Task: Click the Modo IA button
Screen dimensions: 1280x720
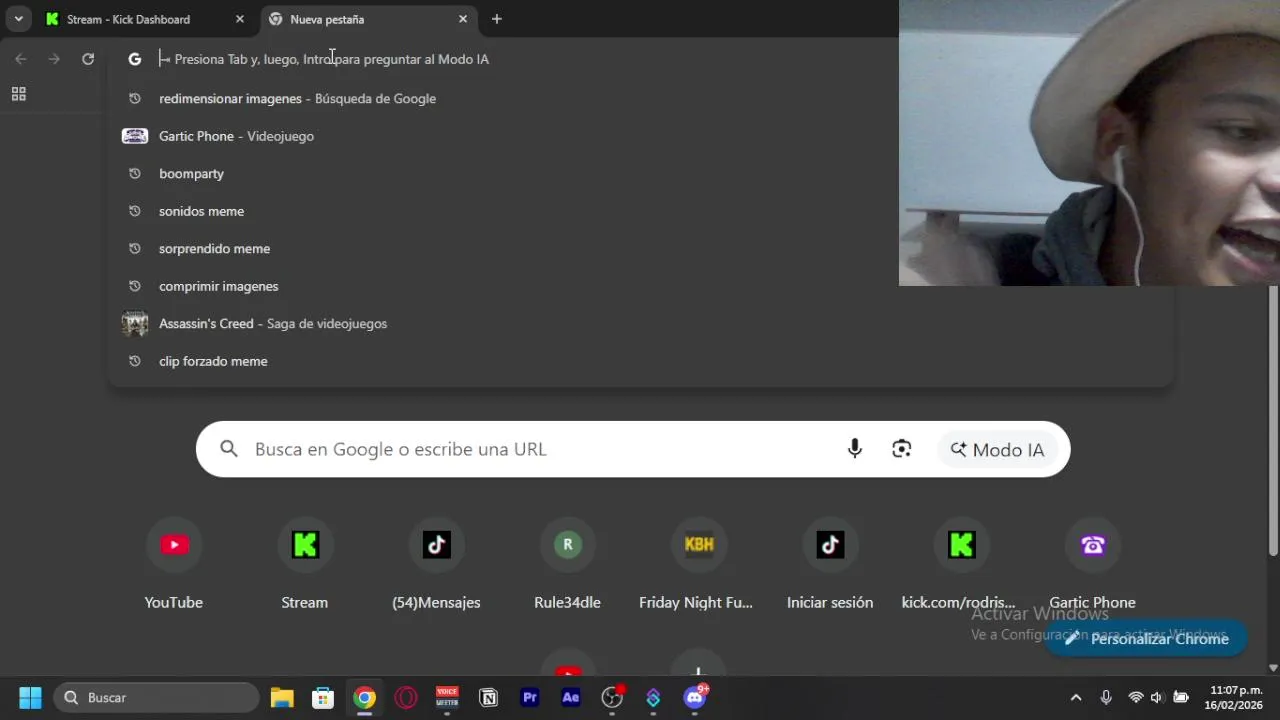Action: pos(997,449)
